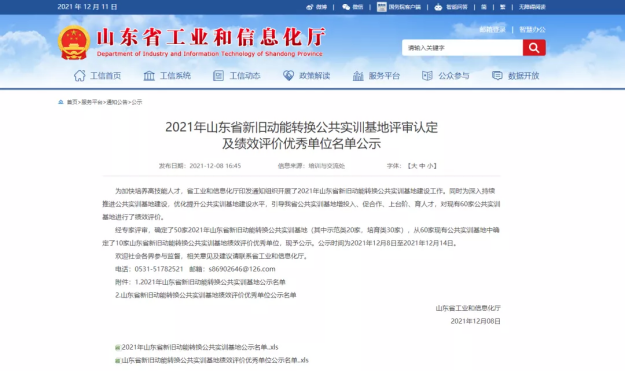Click the State Council client icon
Screen dimensions: 625x371
[x=381, y=7]
